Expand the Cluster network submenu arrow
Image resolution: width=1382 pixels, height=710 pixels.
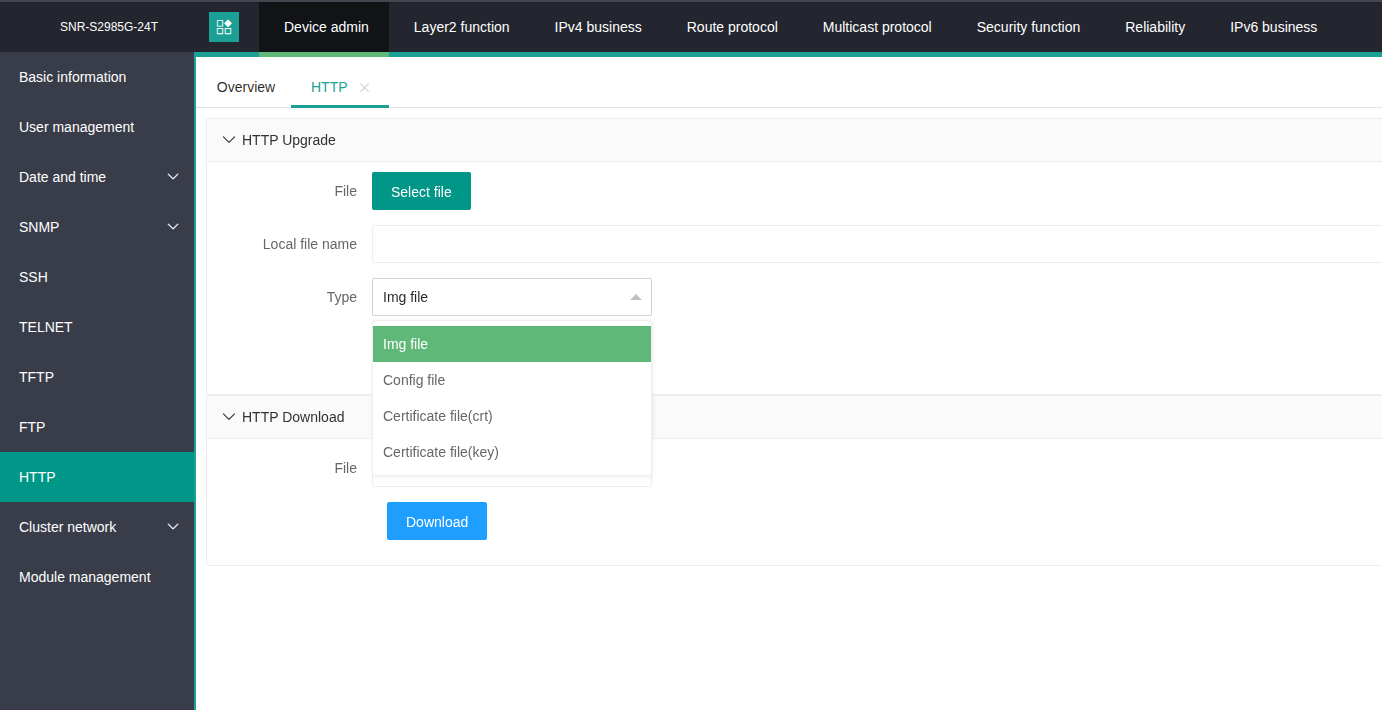tap(173, 527)
